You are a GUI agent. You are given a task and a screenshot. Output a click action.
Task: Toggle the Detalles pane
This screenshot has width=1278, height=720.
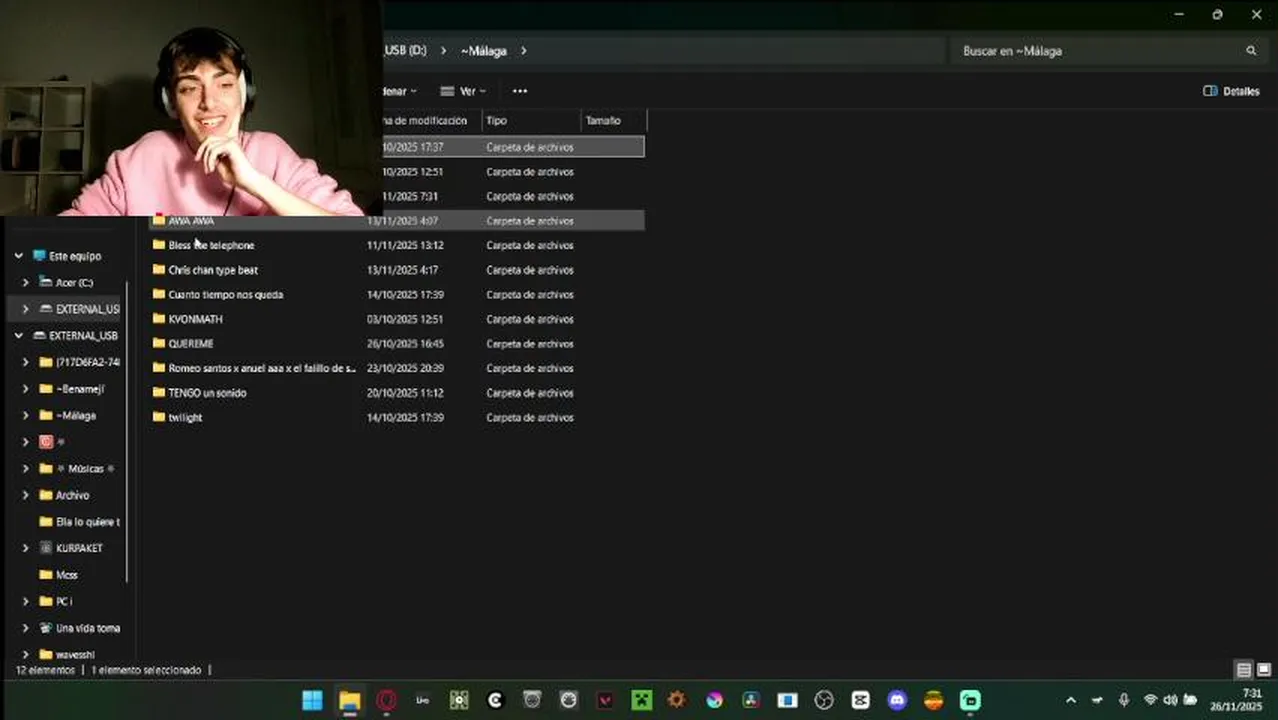1231,91
